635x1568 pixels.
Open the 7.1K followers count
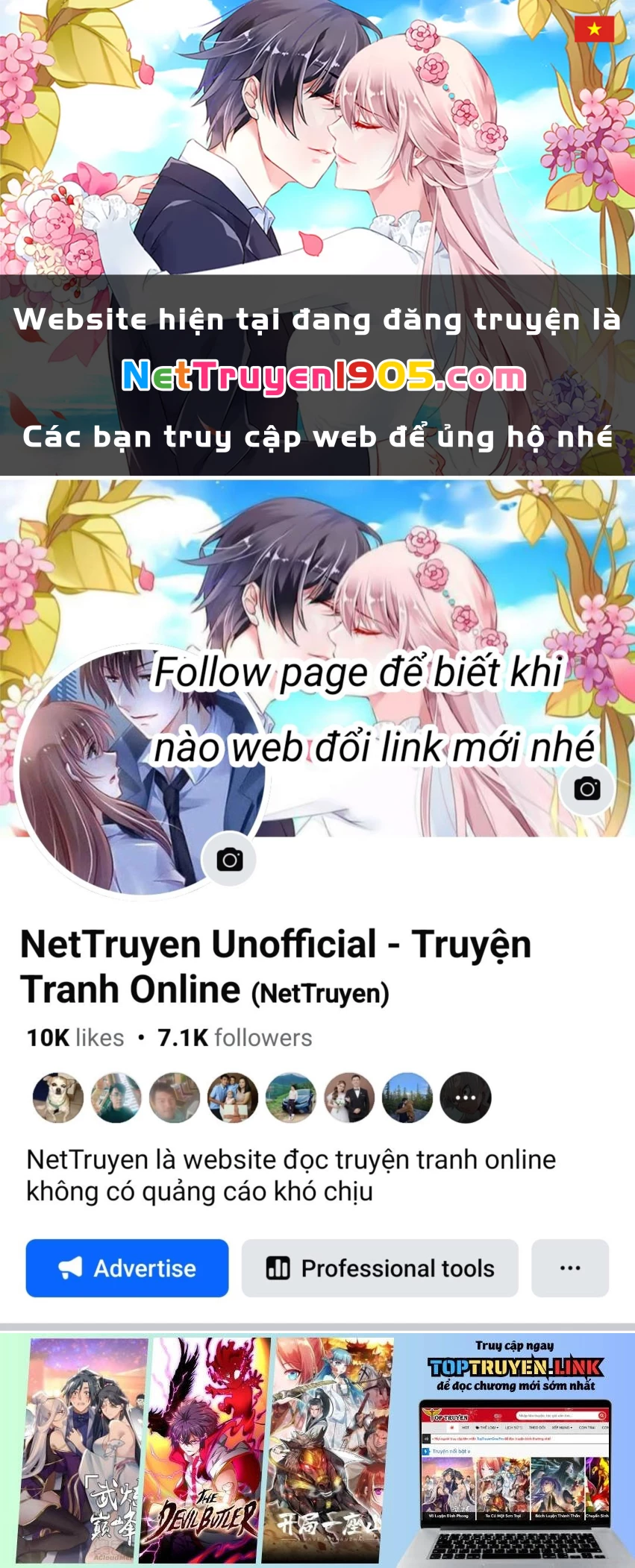pos(235,1038)
